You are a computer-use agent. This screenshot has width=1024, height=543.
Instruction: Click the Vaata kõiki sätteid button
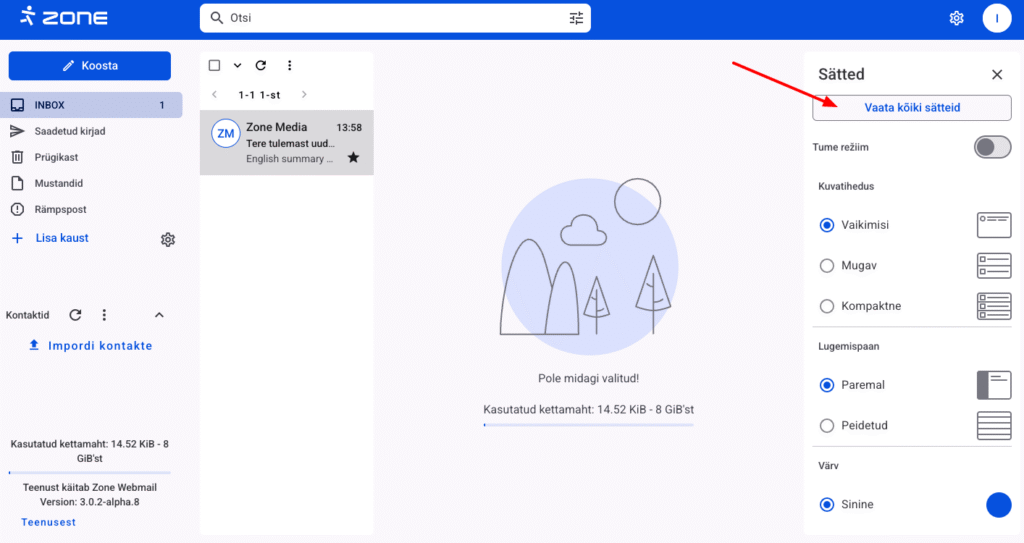tap(912, 107)
